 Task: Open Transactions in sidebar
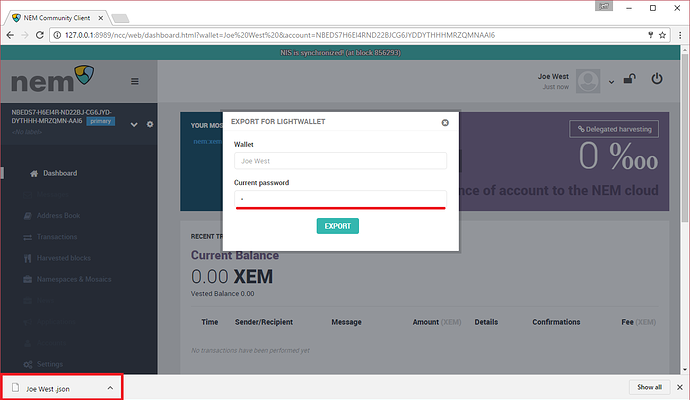pos(57,237)
